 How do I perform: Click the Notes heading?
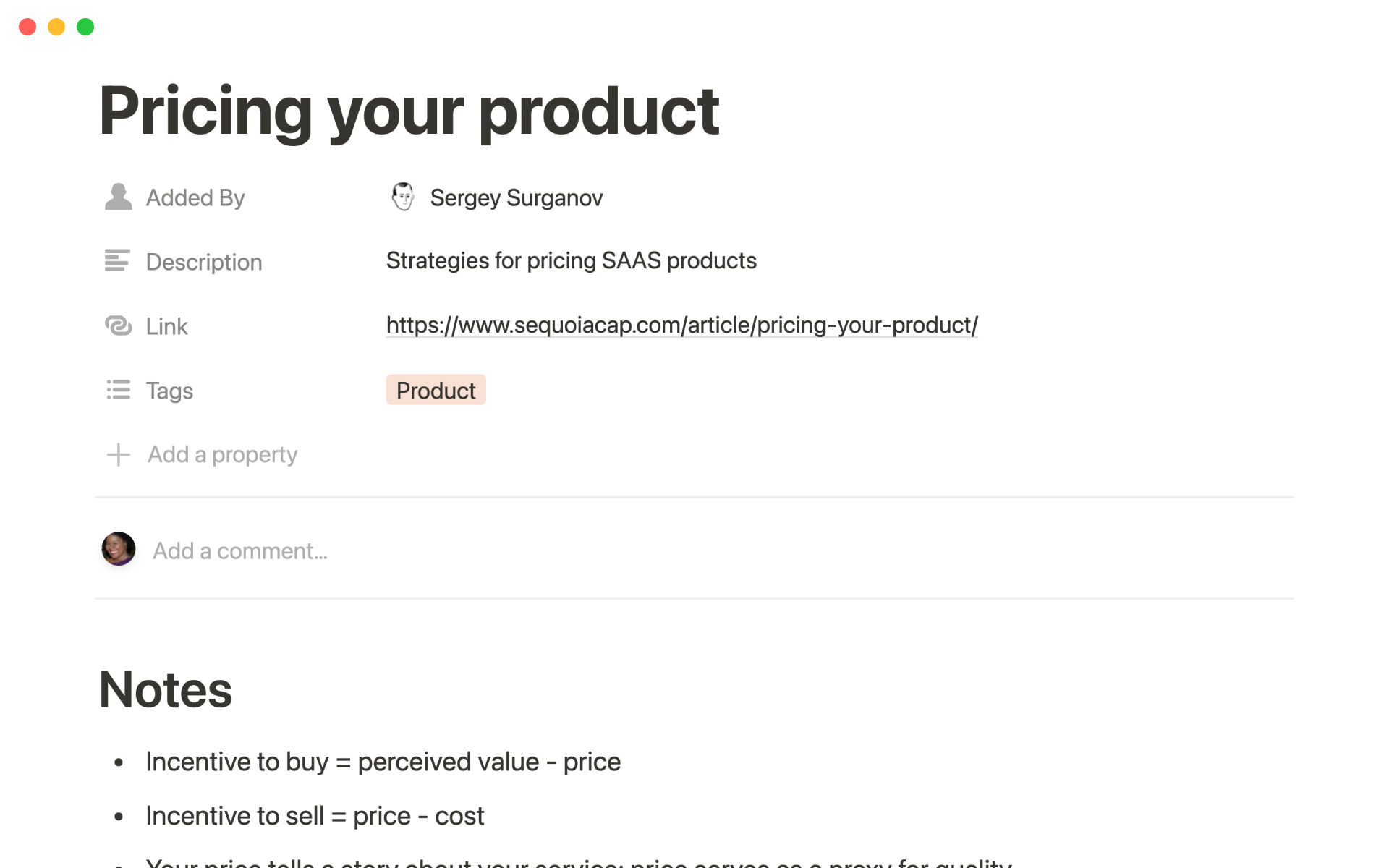(166, 689)
